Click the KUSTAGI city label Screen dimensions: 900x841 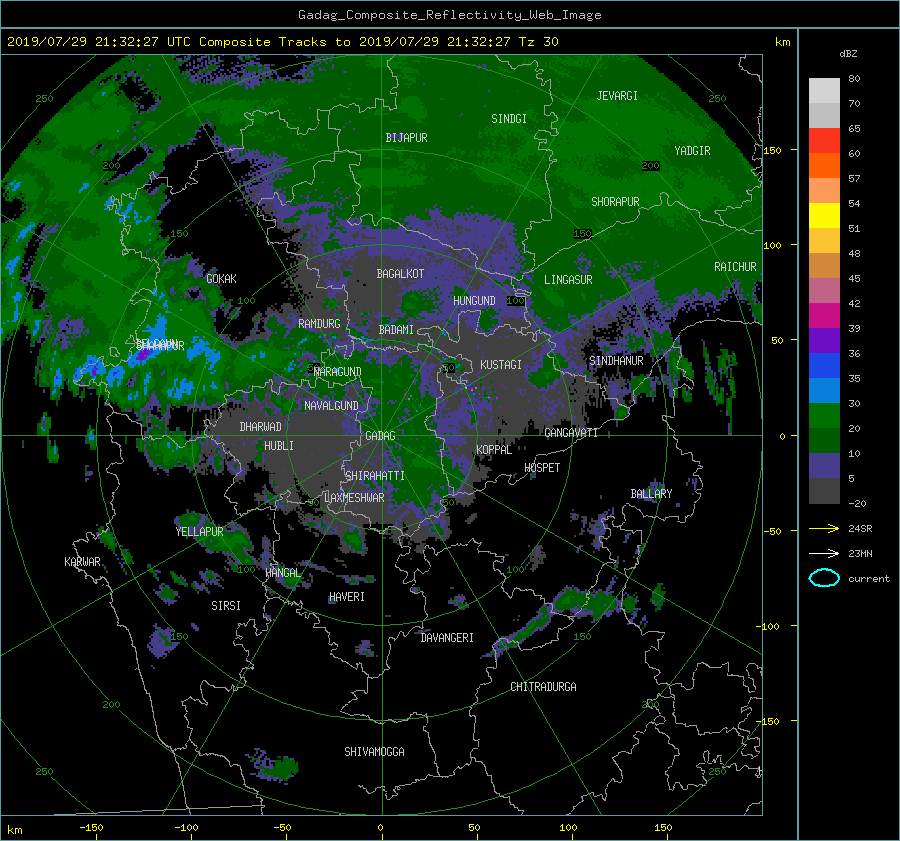501,365
